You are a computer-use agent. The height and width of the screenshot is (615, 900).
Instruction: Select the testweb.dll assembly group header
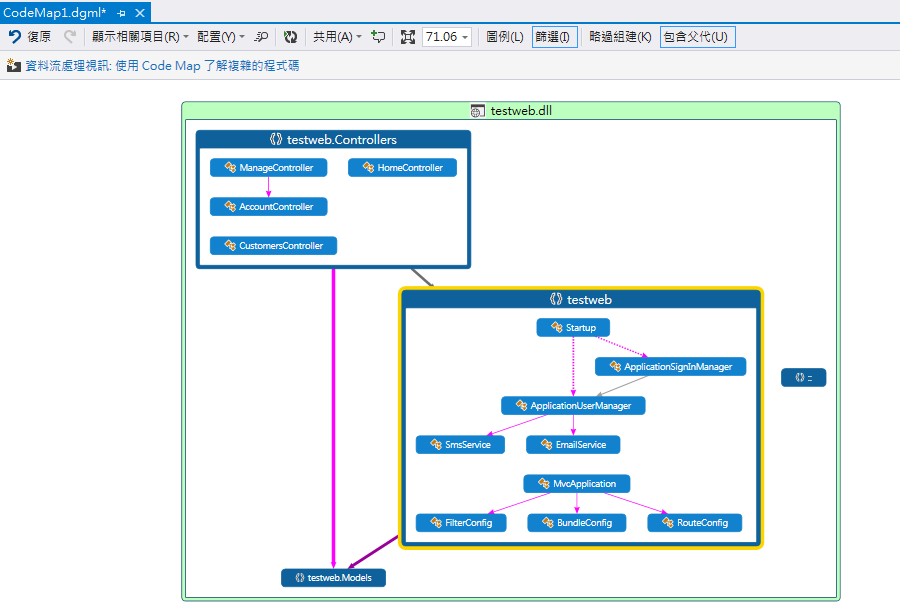[511, 111]
